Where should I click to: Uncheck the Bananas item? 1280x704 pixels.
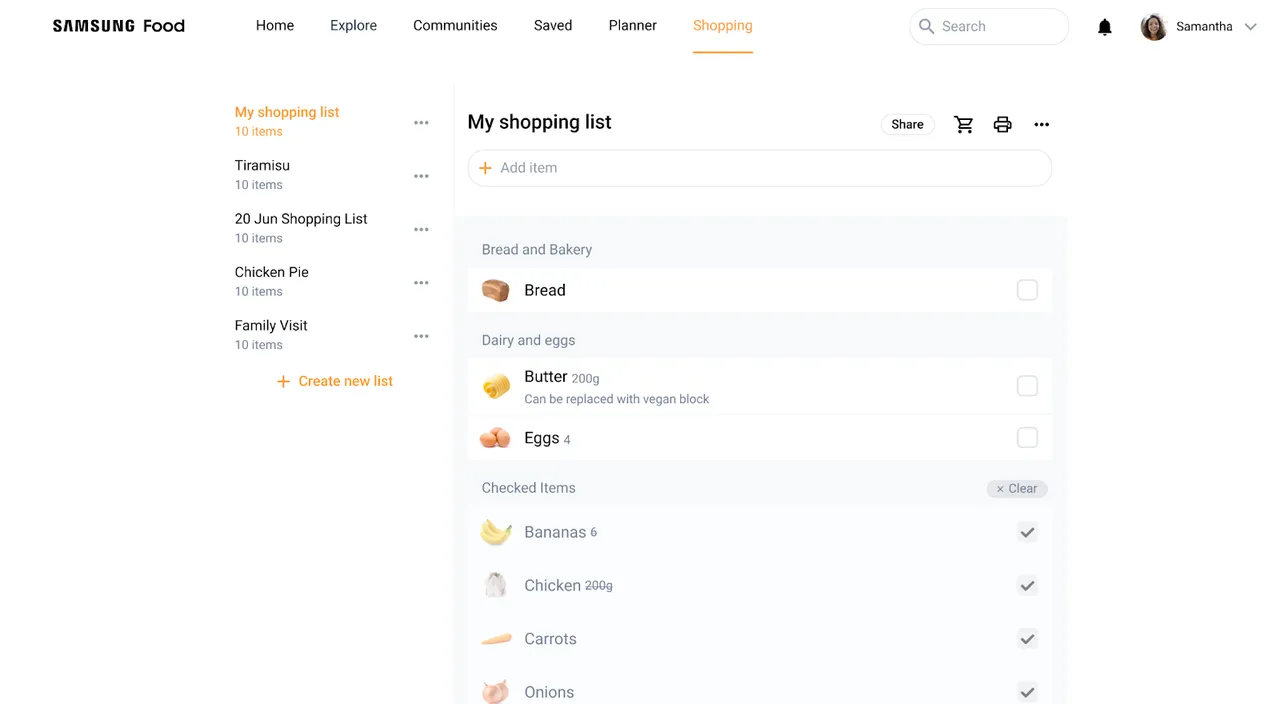click(1027, 532)
